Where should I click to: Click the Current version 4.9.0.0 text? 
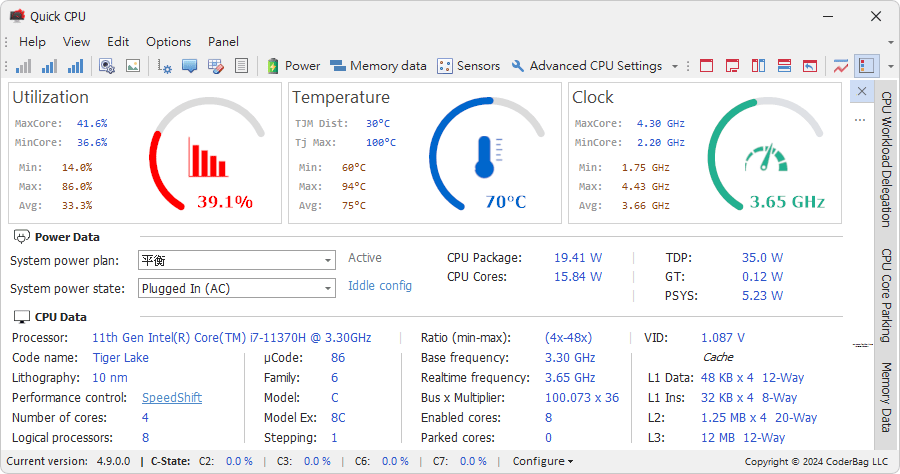68,461
